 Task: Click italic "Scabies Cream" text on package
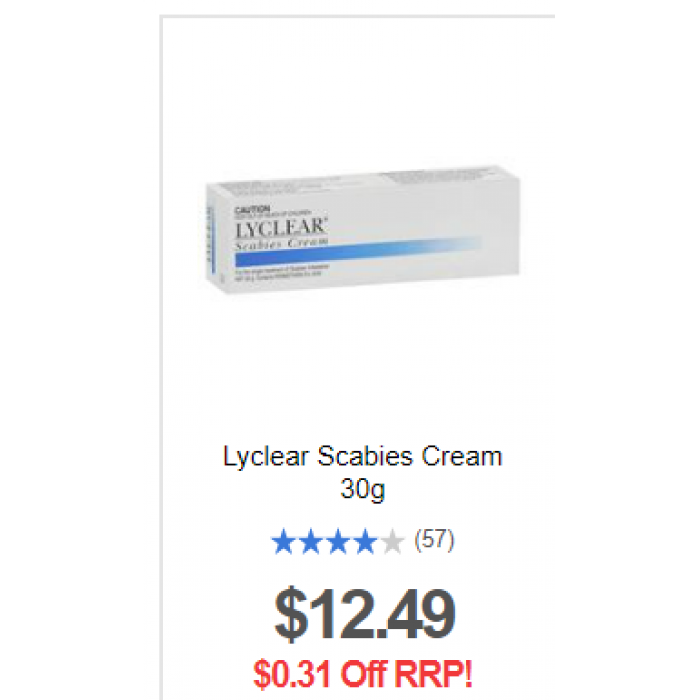282,244
